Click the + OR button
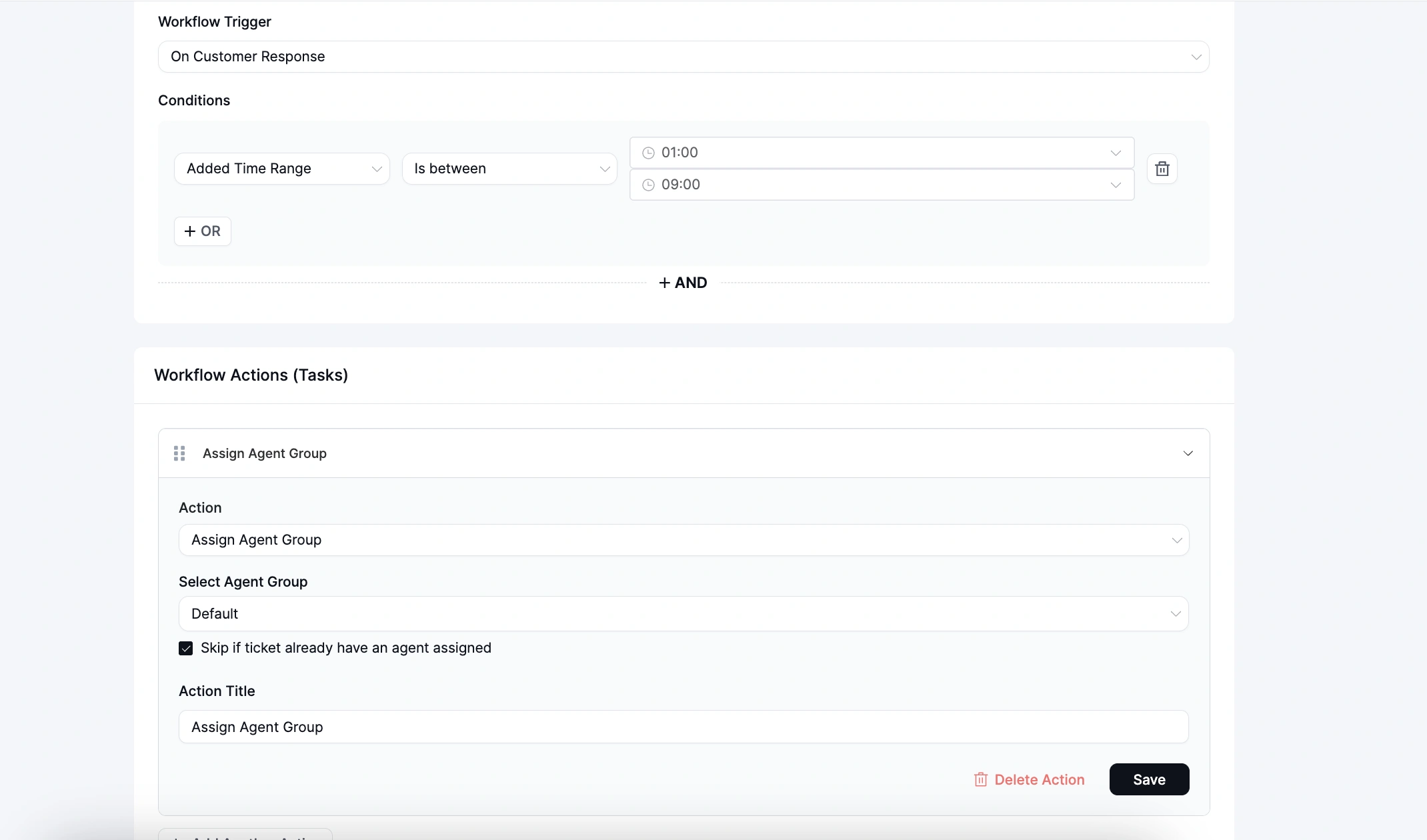Viewport: 1427px width, 840px height. tap(202, 231)
